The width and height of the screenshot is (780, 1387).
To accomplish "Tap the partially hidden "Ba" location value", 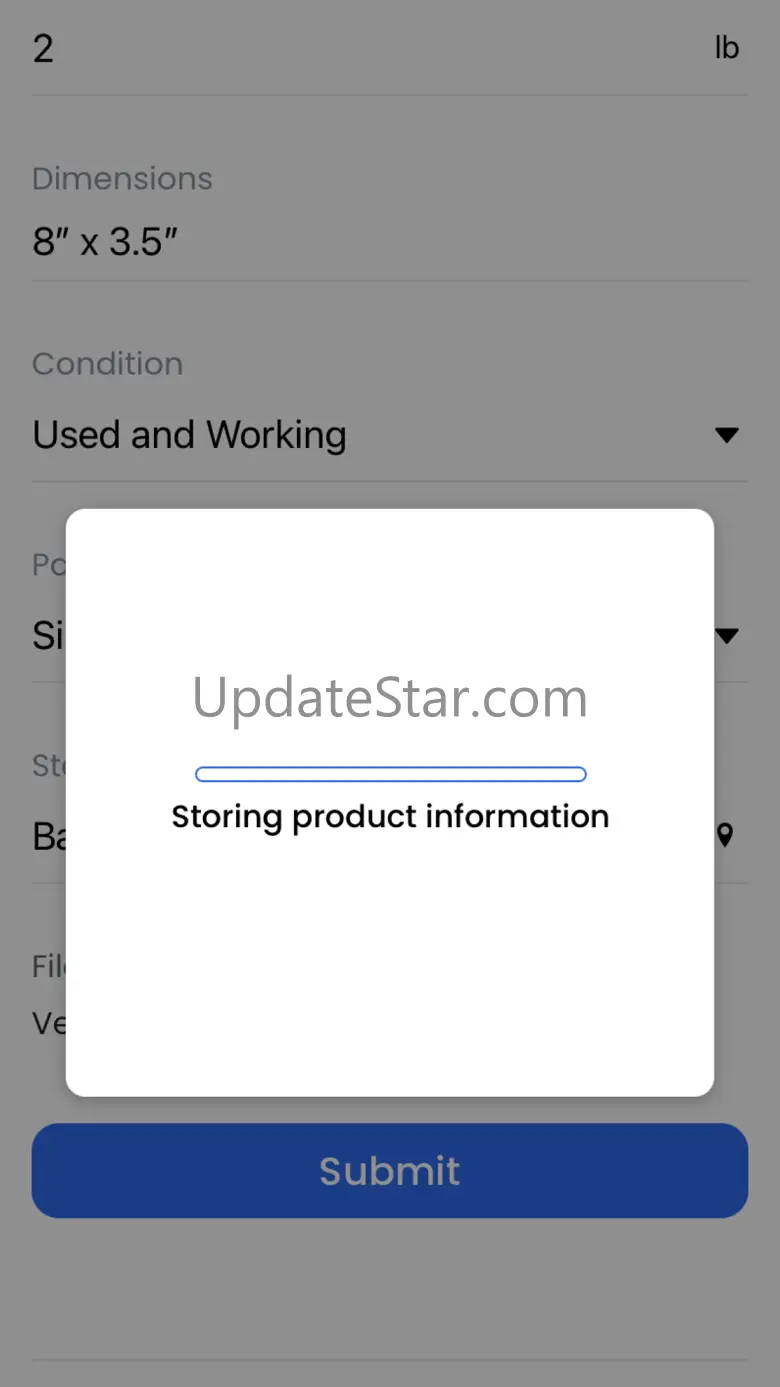I will coord(49,835).
